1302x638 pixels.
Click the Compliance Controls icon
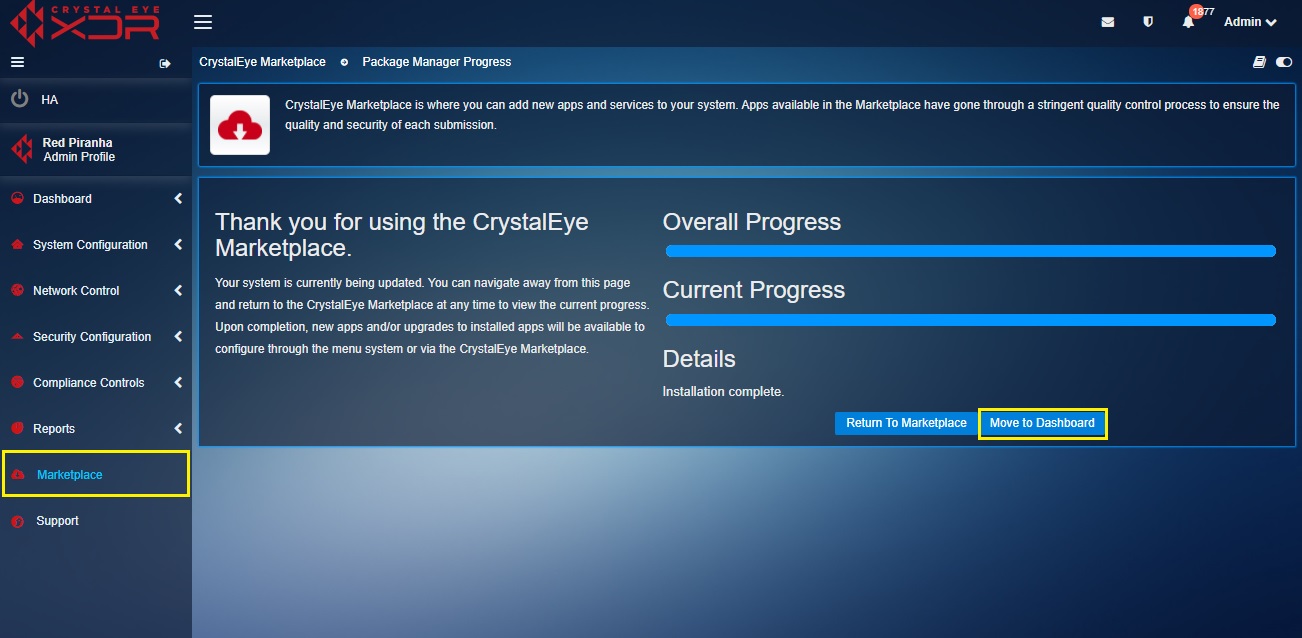(x=17, y=383)
